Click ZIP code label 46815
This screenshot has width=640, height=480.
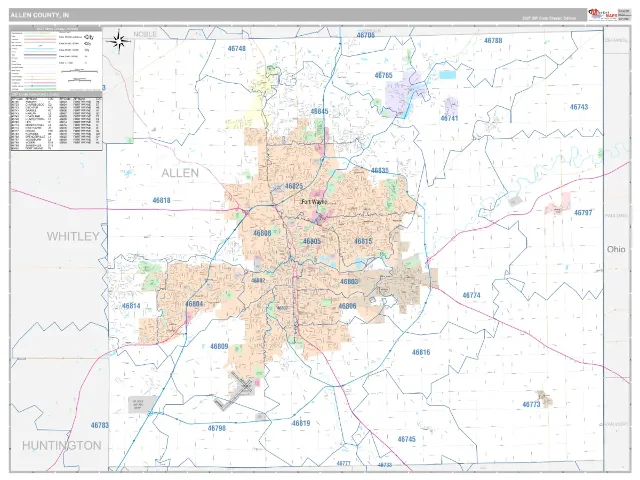(363, 241)
